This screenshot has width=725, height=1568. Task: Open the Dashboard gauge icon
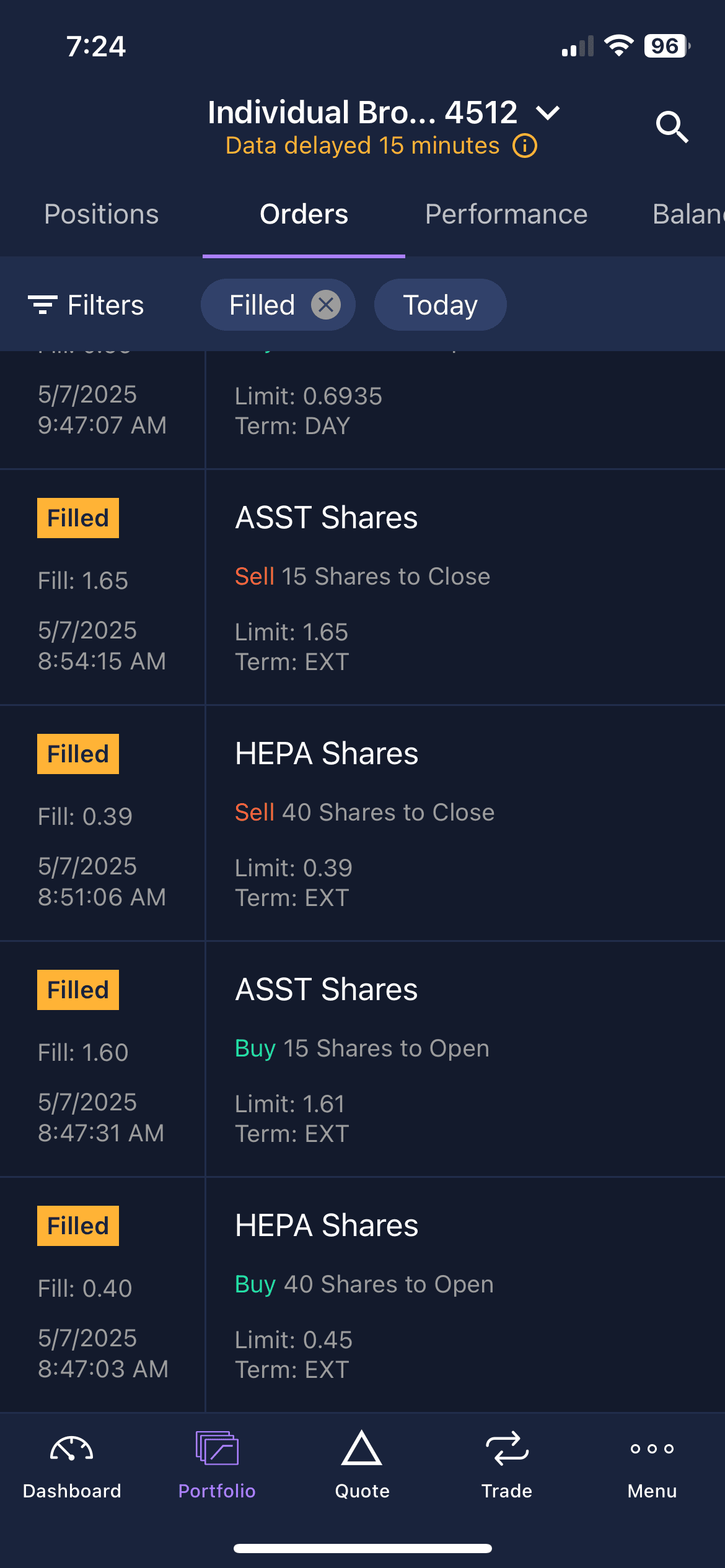click(72, 1450)
